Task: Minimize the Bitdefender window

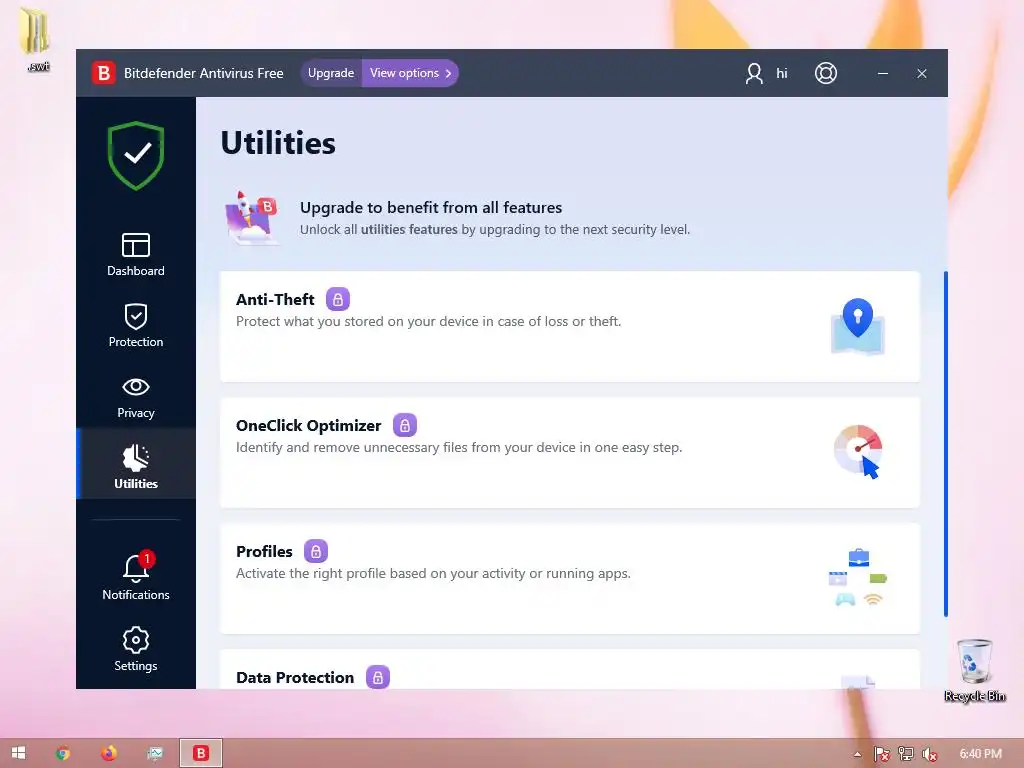Action: click(x=882, y=73)
